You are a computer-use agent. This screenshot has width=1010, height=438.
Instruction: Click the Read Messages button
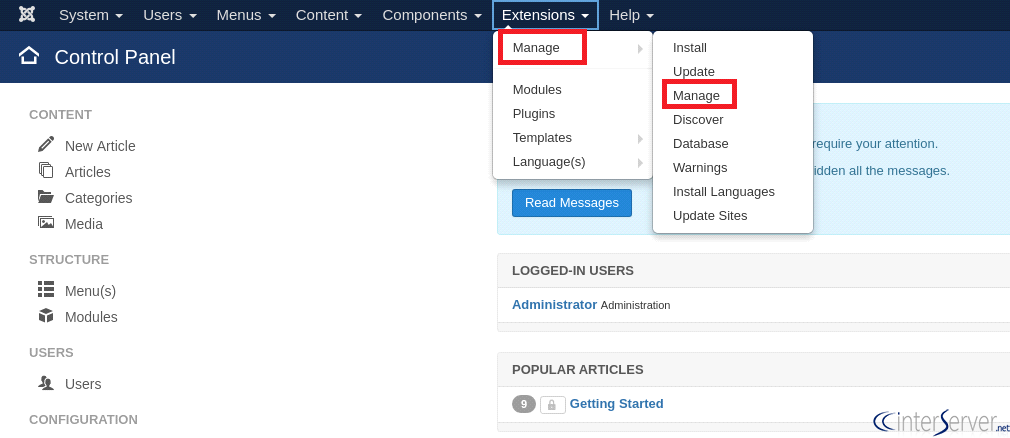point(572,203)
